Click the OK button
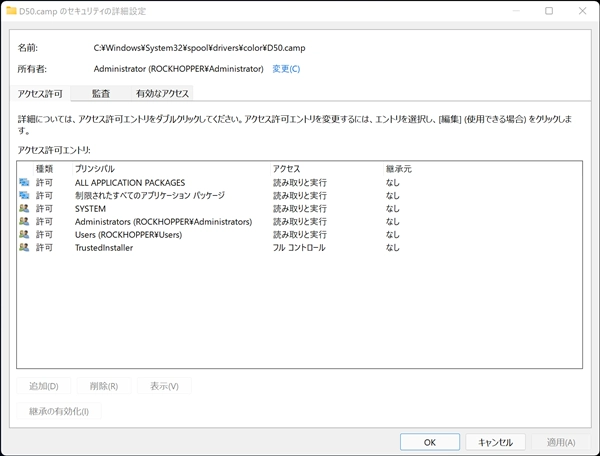 (x=430, y=442)
